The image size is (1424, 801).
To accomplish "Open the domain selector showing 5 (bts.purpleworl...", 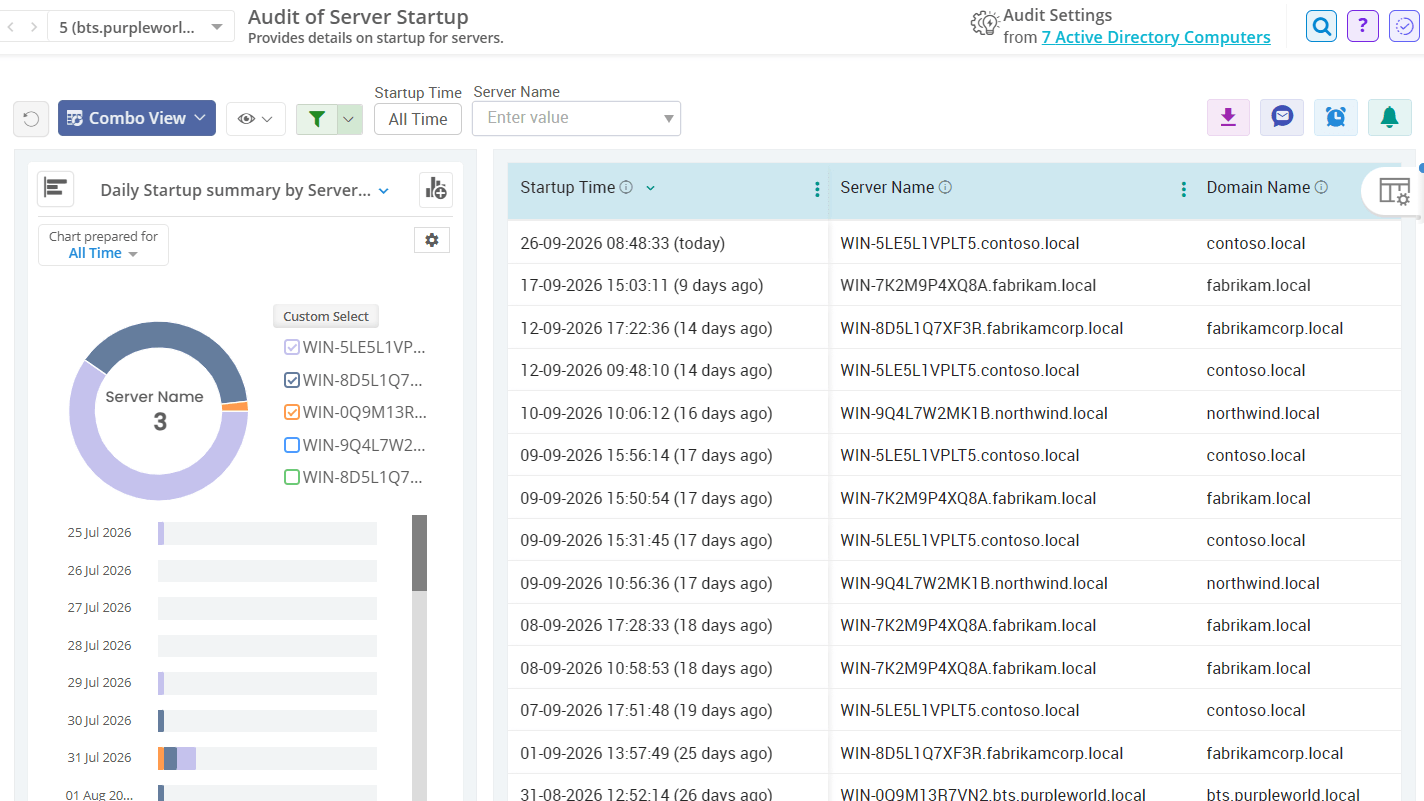I will coord(141,27).
